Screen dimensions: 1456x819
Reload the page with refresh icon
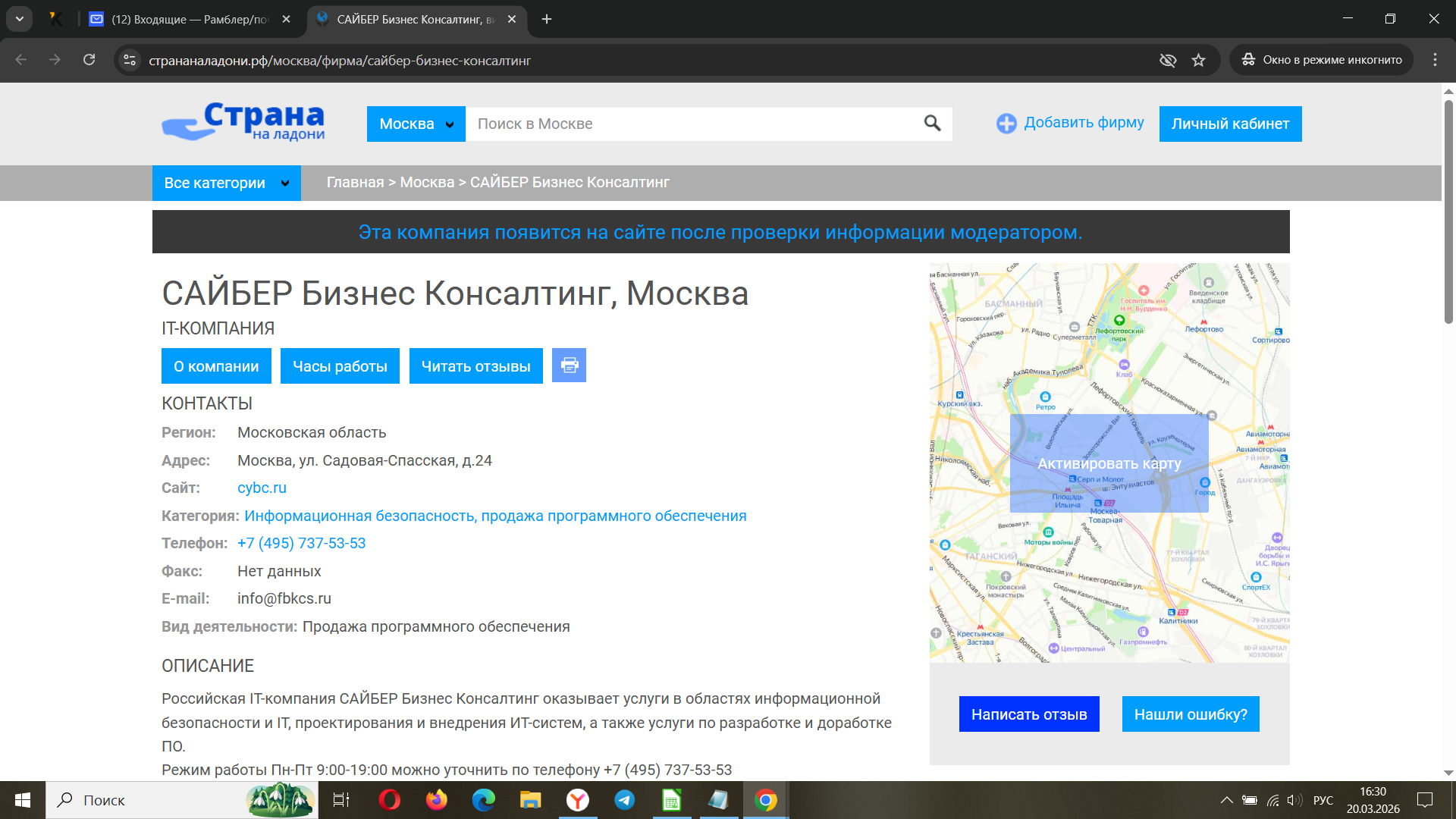(x=89, y=60)
